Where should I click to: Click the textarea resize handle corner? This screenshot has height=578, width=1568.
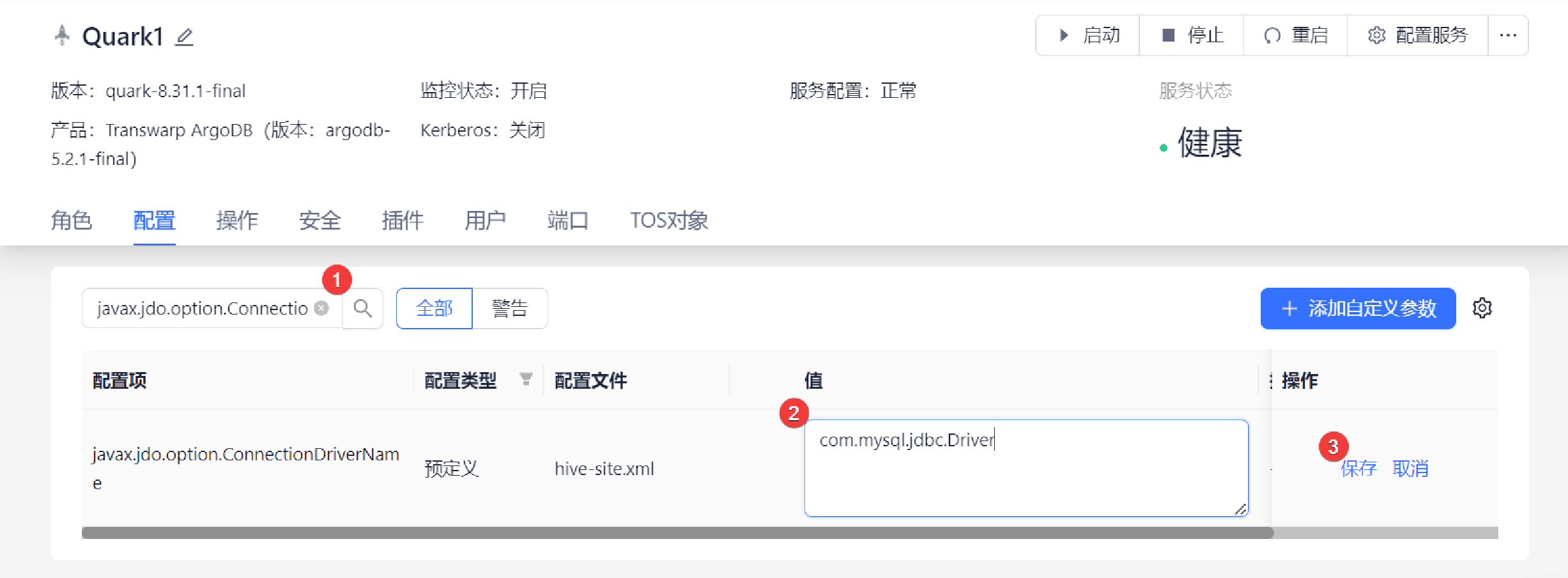pos(1240,509)
